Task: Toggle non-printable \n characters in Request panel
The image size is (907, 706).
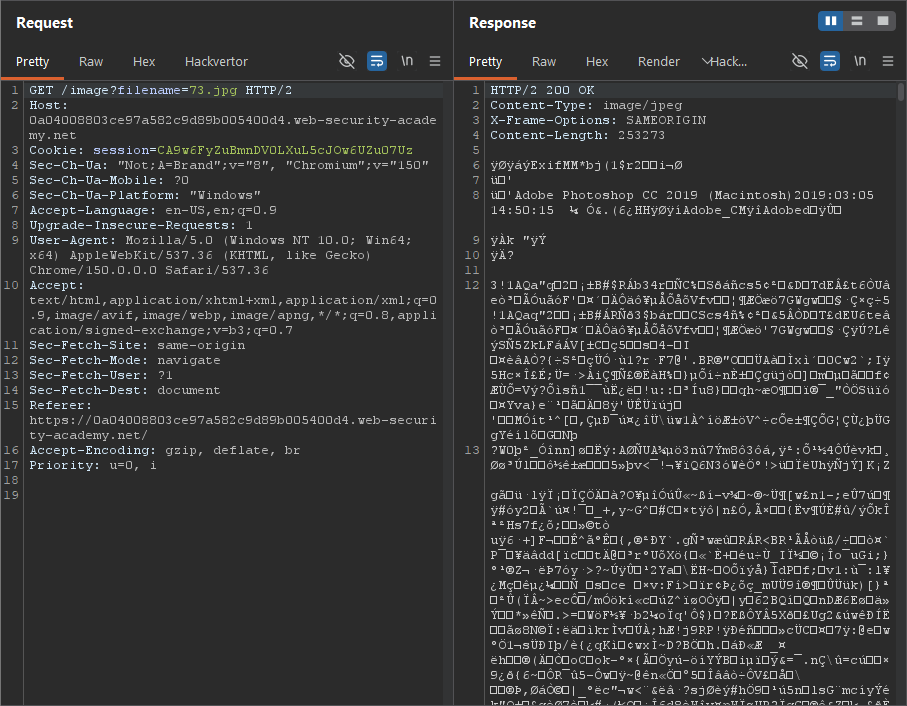Action: 407,61
